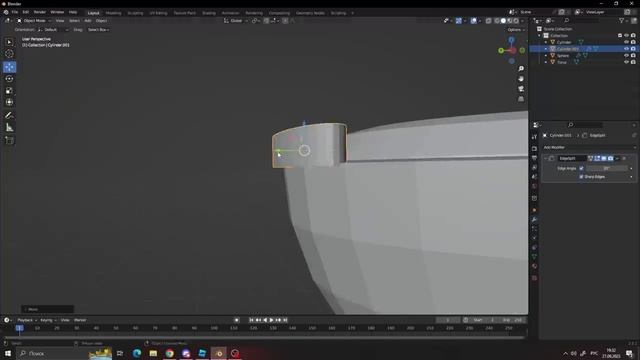Jump to timeline start frame
The image size is (640, 360).
251,320
